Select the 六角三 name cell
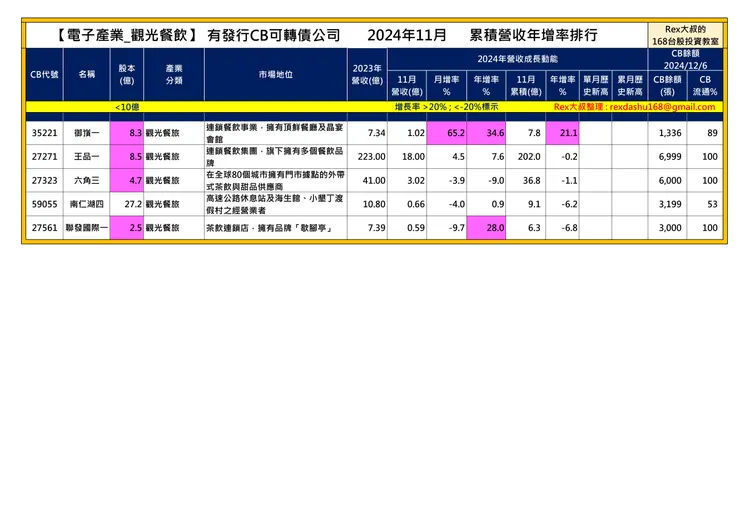This screenshot has width=740, height=523. (86, 180)
